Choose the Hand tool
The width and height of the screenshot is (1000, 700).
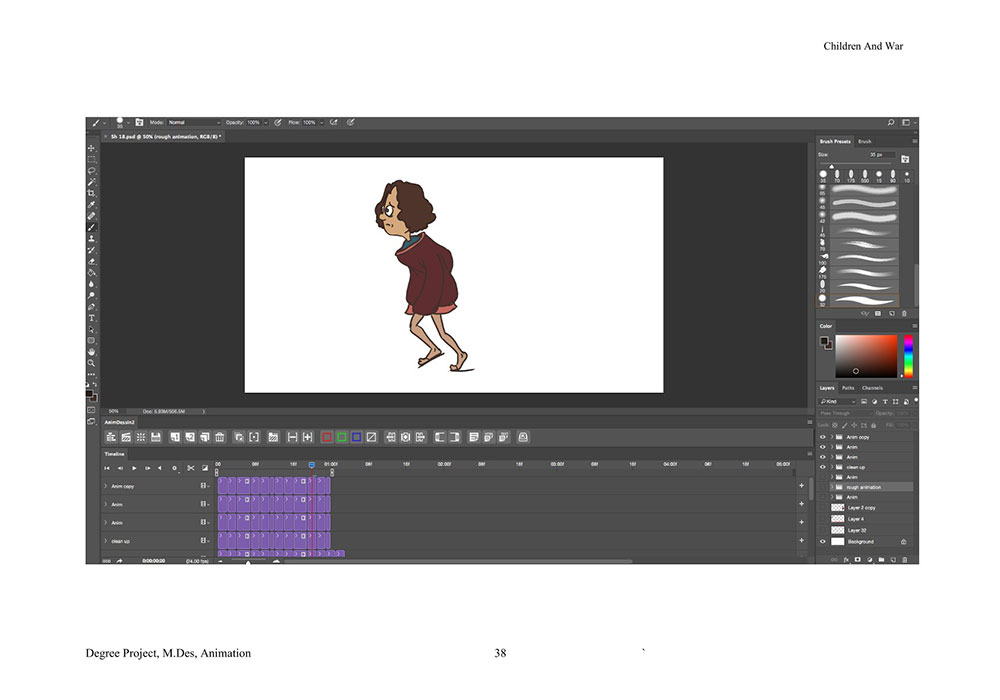(x=92, y=352)
